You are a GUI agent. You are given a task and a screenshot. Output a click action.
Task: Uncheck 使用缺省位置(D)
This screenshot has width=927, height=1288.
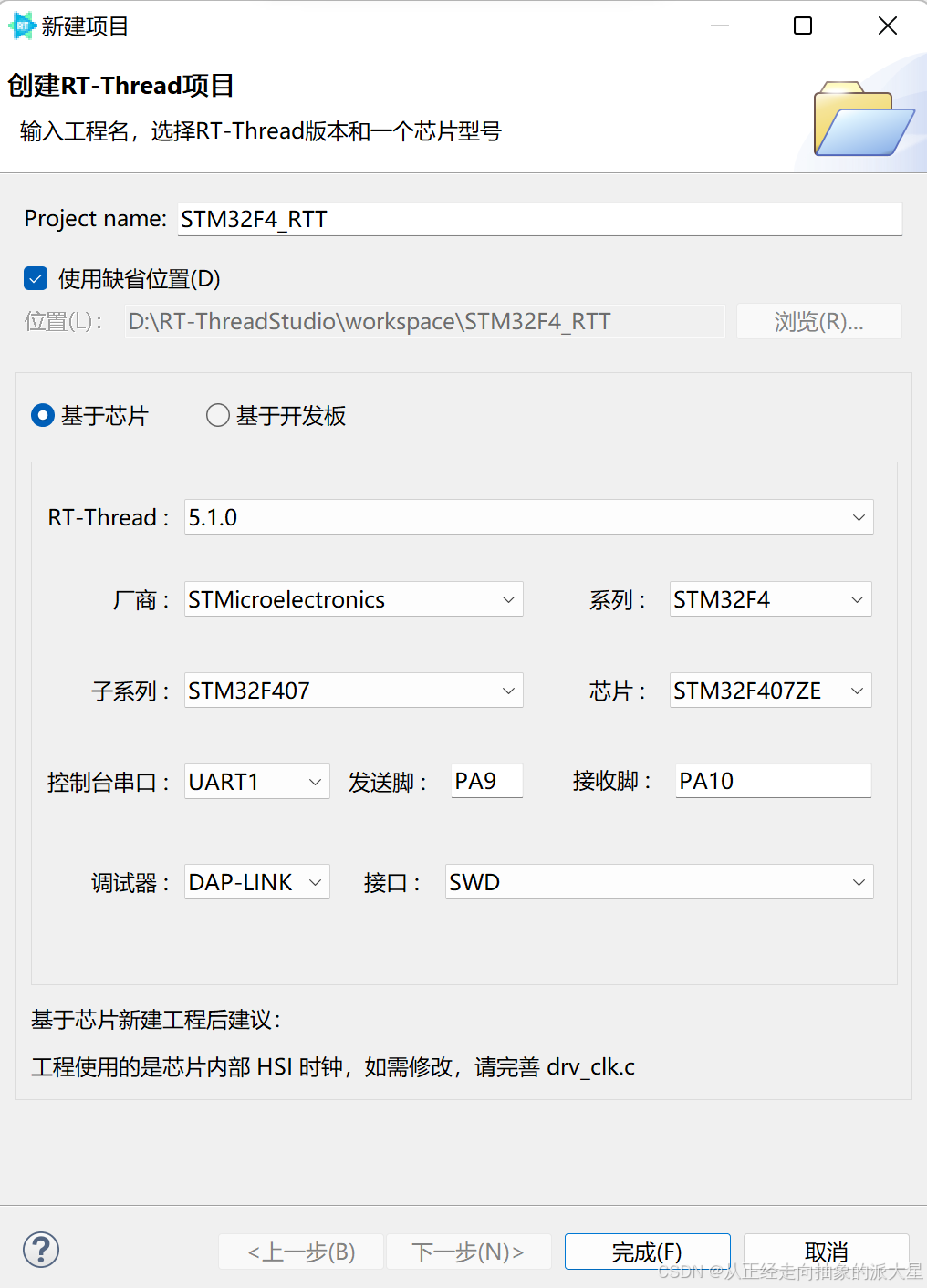click(x=35, y=278)
